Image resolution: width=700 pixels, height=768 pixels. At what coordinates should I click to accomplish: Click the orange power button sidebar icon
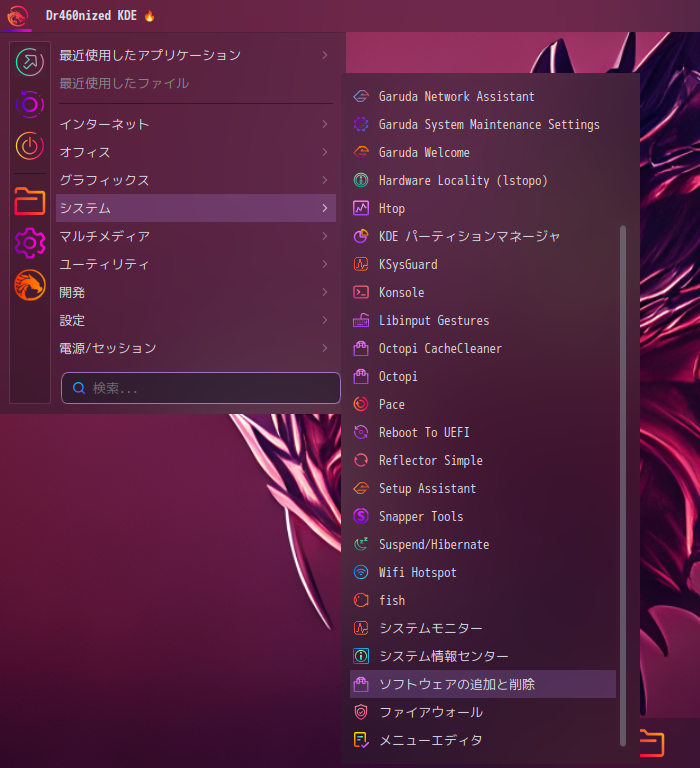pos(30,145)
